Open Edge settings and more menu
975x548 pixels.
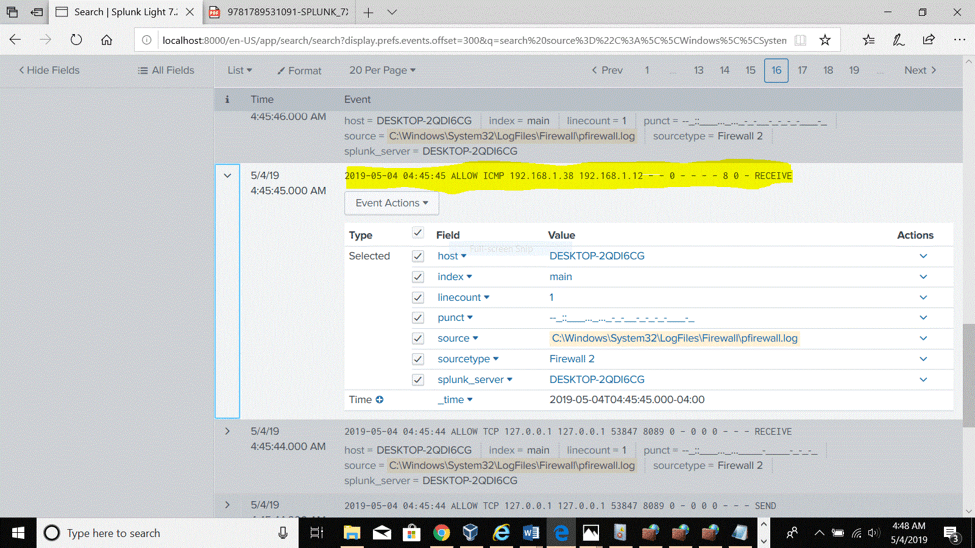point(959,40)
